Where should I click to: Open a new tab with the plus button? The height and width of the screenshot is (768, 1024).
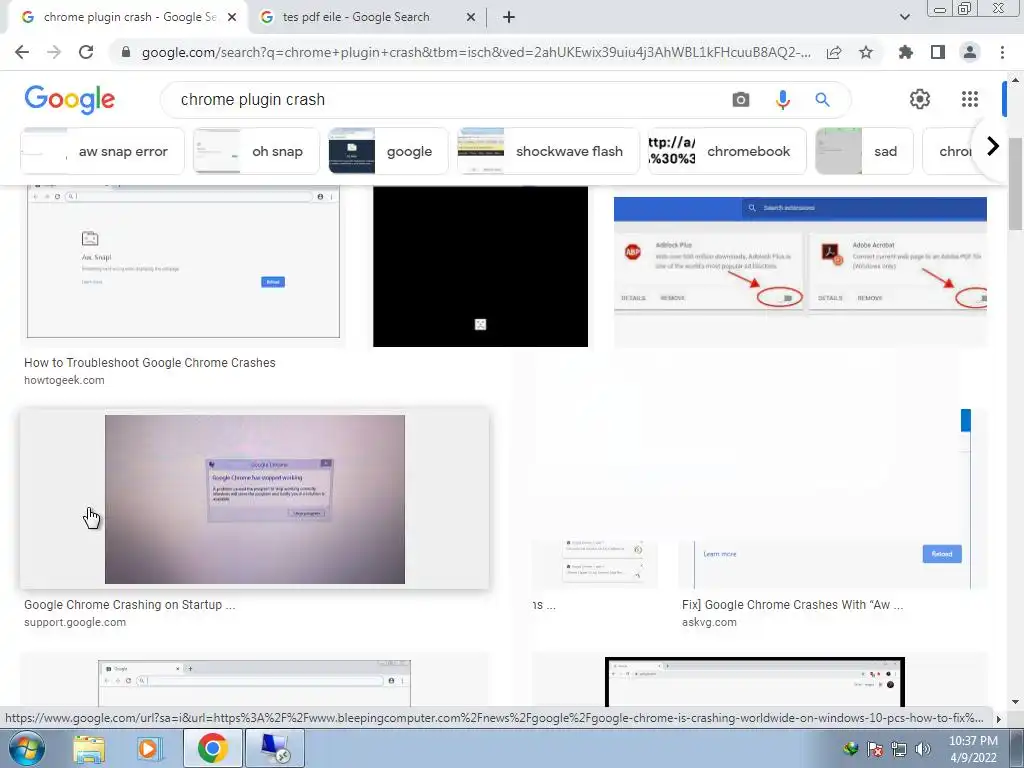pyautogui.click(x=509, y=18)
